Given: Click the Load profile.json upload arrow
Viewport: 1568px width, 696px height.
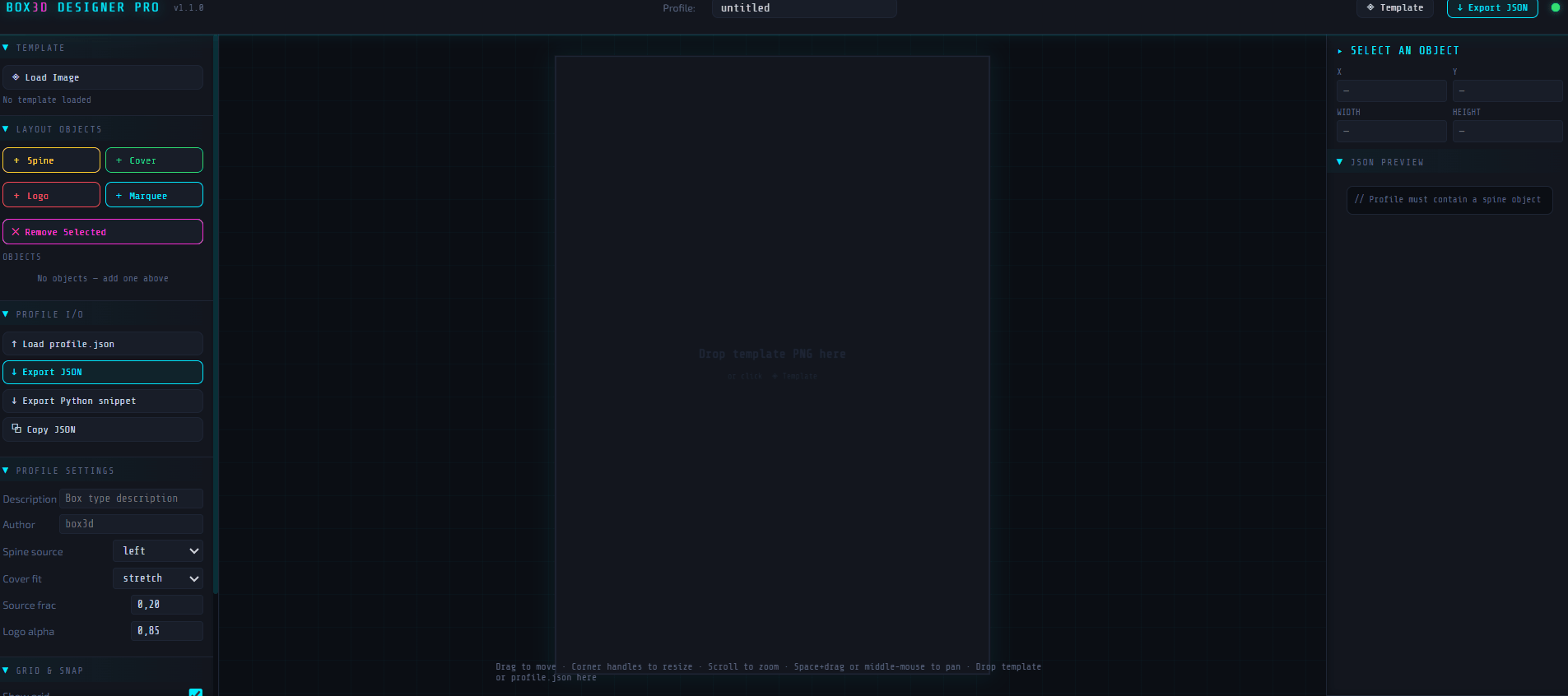Looking at the screenshot, I should tap(14, 344).
